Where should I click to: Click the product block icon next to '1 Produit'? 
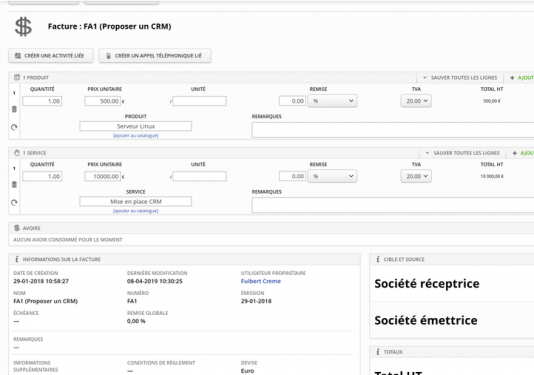tap(17, 78)
